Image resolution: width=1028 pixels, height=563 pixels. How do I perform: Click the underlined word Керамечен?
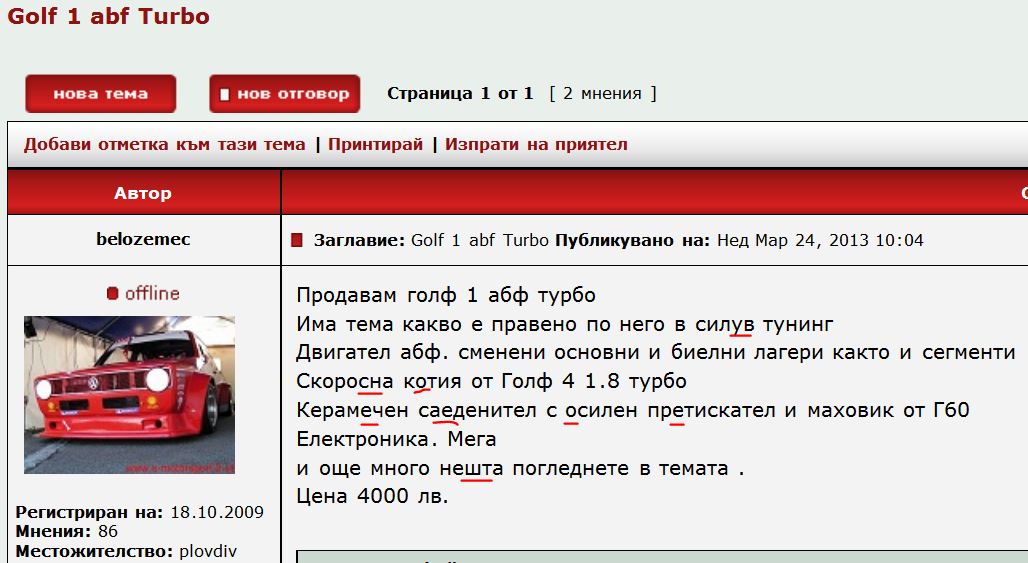353,410
